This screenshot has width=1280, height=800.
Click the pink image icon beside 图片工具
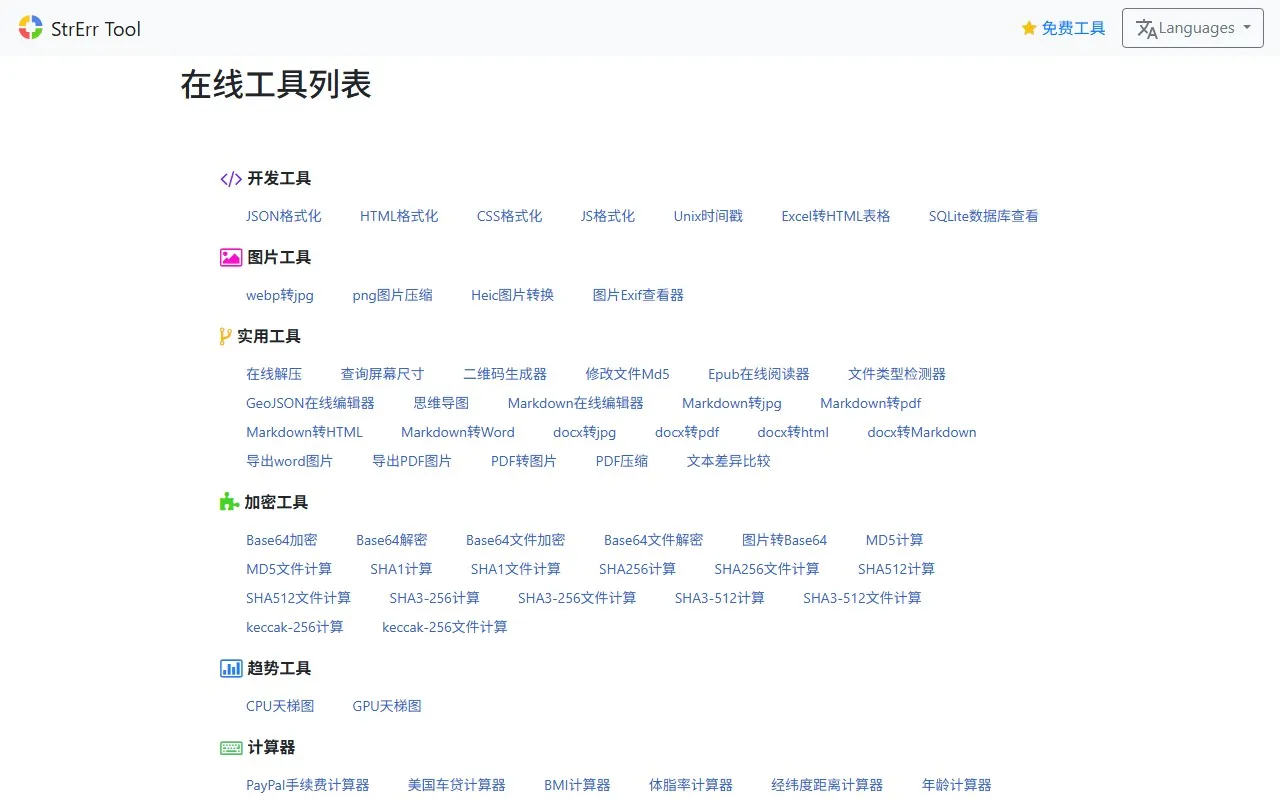point(231,258)
